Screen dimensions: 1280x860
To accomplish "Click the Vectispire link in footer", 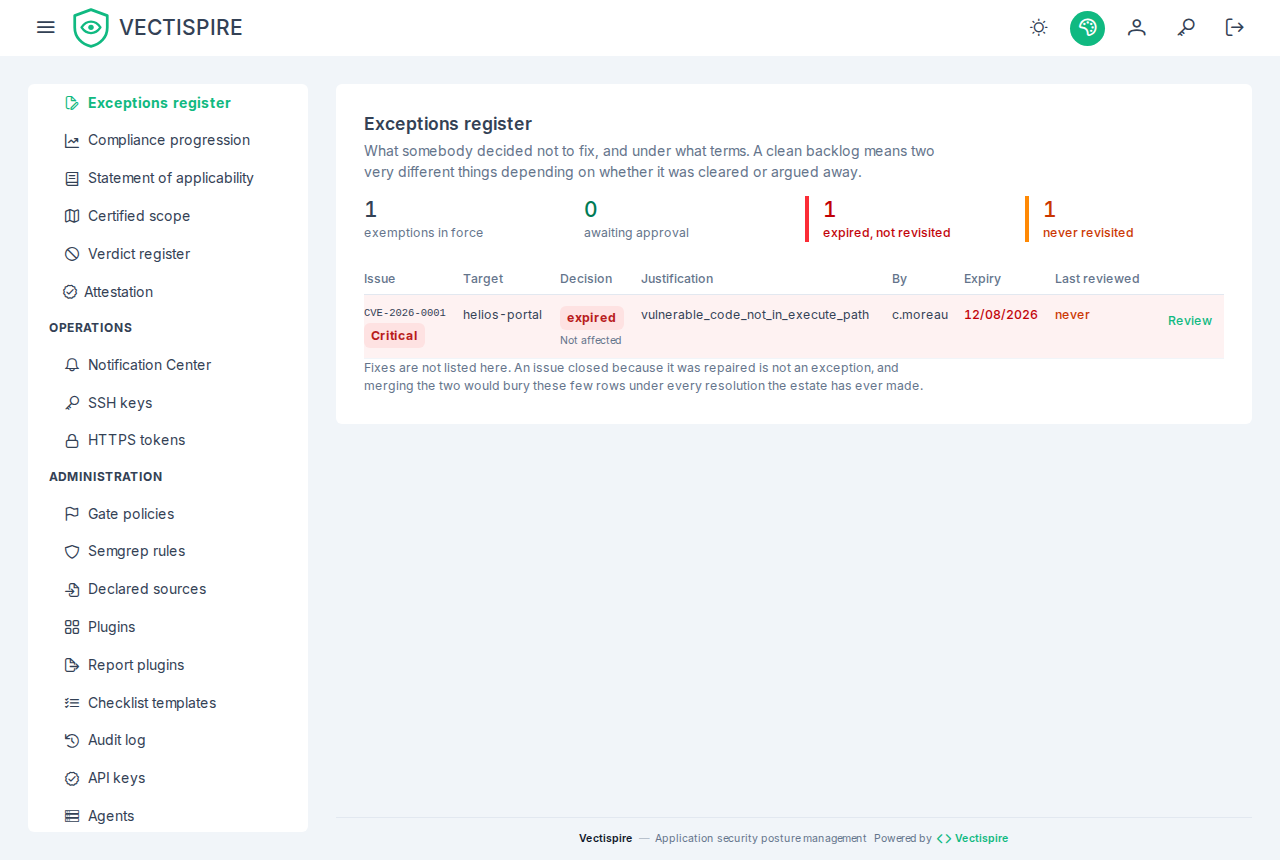I will tap(972, 838).
